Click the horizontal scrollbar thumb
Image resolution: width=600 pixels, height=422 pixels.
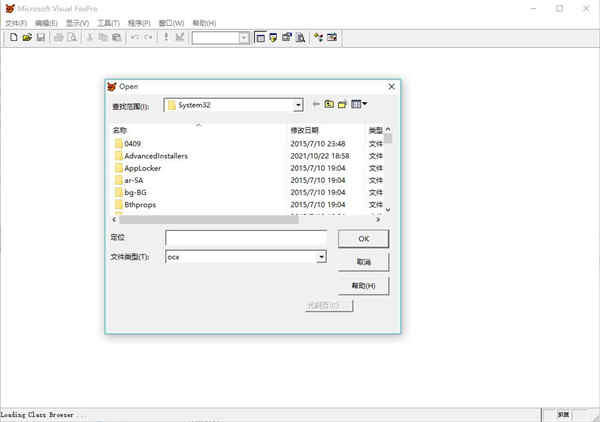209,220
